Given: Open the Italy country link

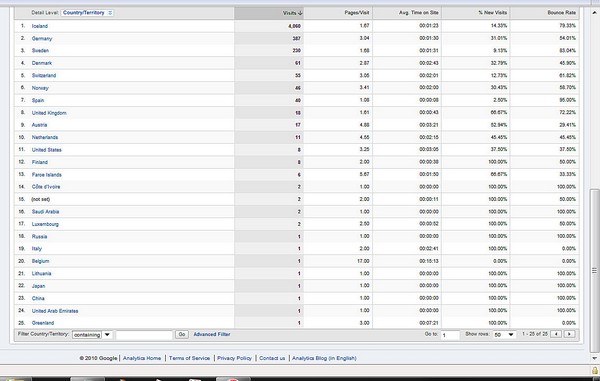Looking at the screenshot, I should pyautogui.click(x=37, y=249).
